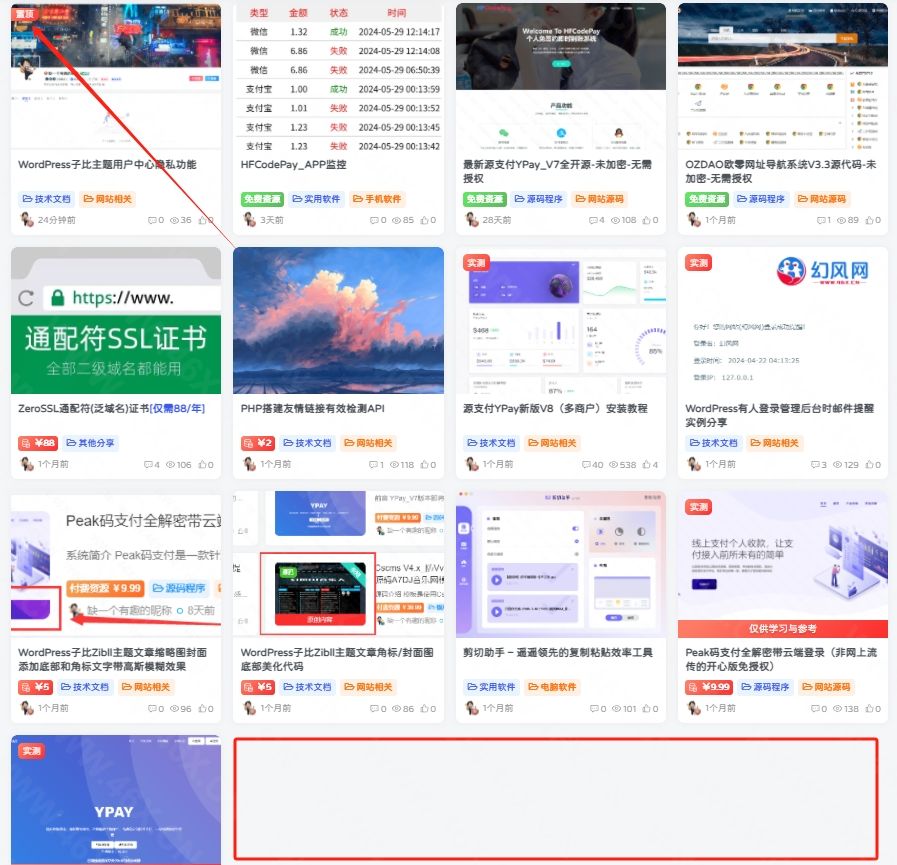897x865 pixels.
Task: Open the blue YPAY thumbnail in the last row
Action: [116, 800]
